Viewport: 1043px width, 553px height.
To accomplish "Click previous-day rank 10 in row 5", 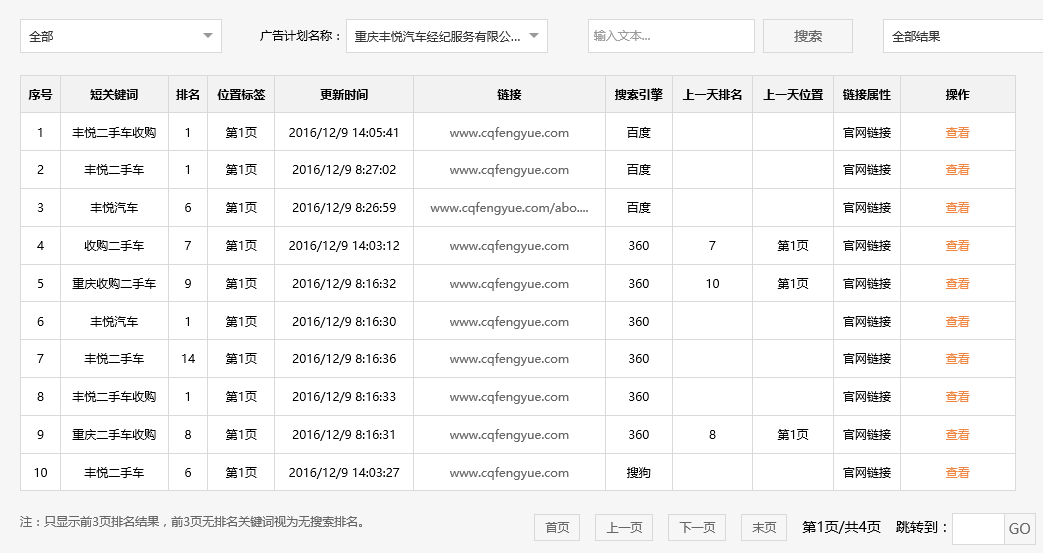I will (712, 283).
